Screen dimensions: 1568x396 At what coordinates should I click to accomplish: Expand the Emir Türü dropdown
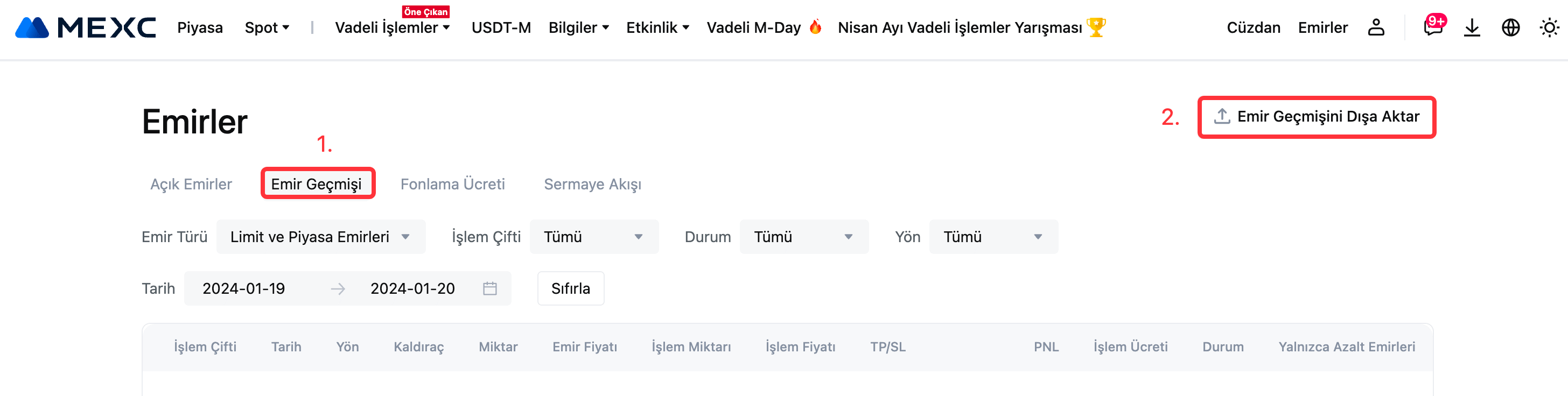coord(321,237)
